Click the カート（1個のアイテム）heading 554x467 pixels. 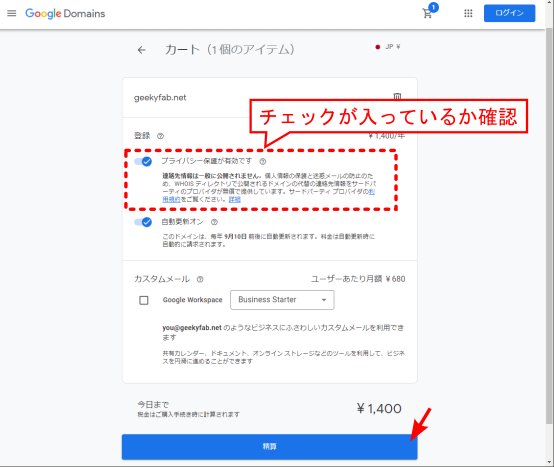[x=230, y=50]
